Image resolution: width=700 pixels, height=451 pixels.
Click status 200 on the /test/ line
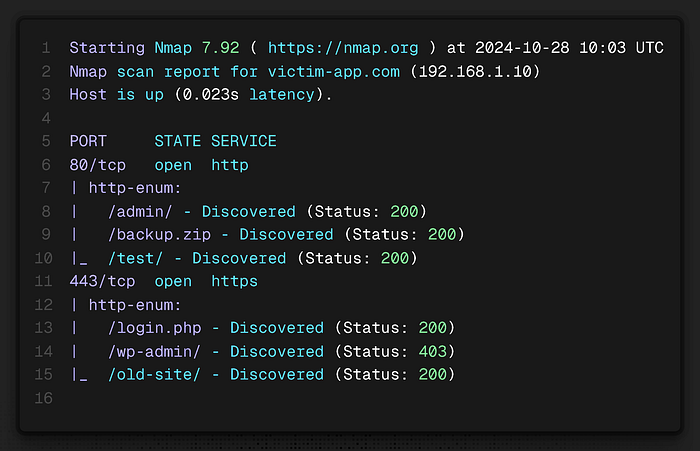(x=395, y=259)
